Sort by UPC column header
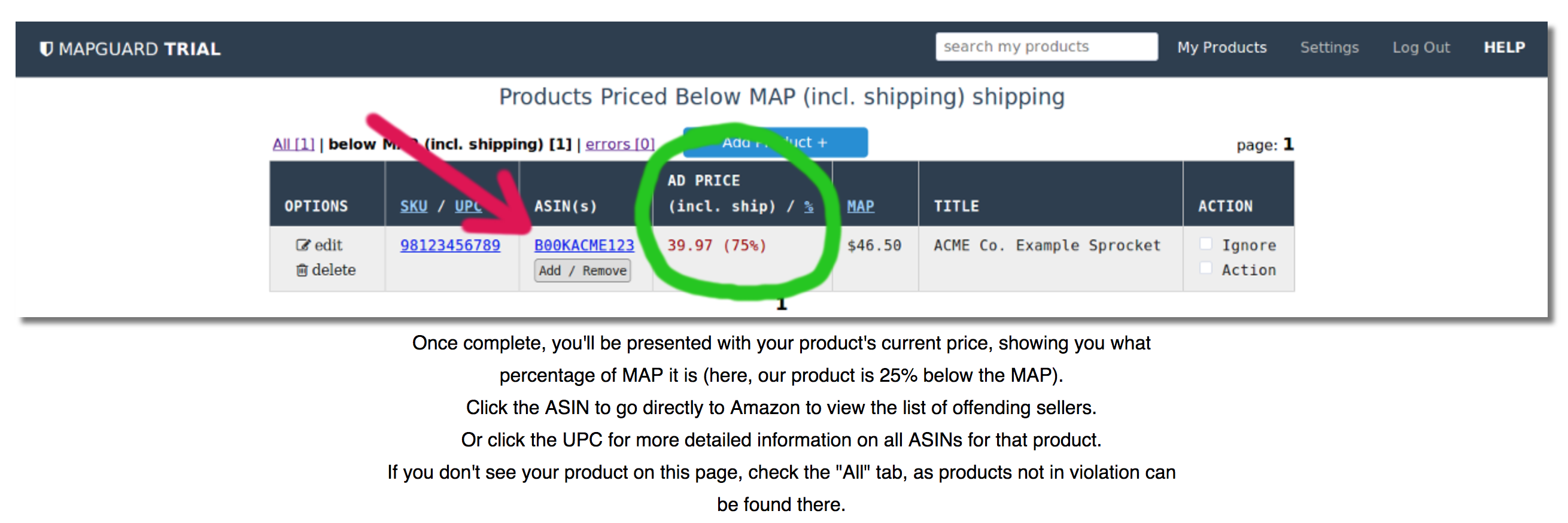The height and width of the screenshot is (523, 1568). tap(467, 206)
